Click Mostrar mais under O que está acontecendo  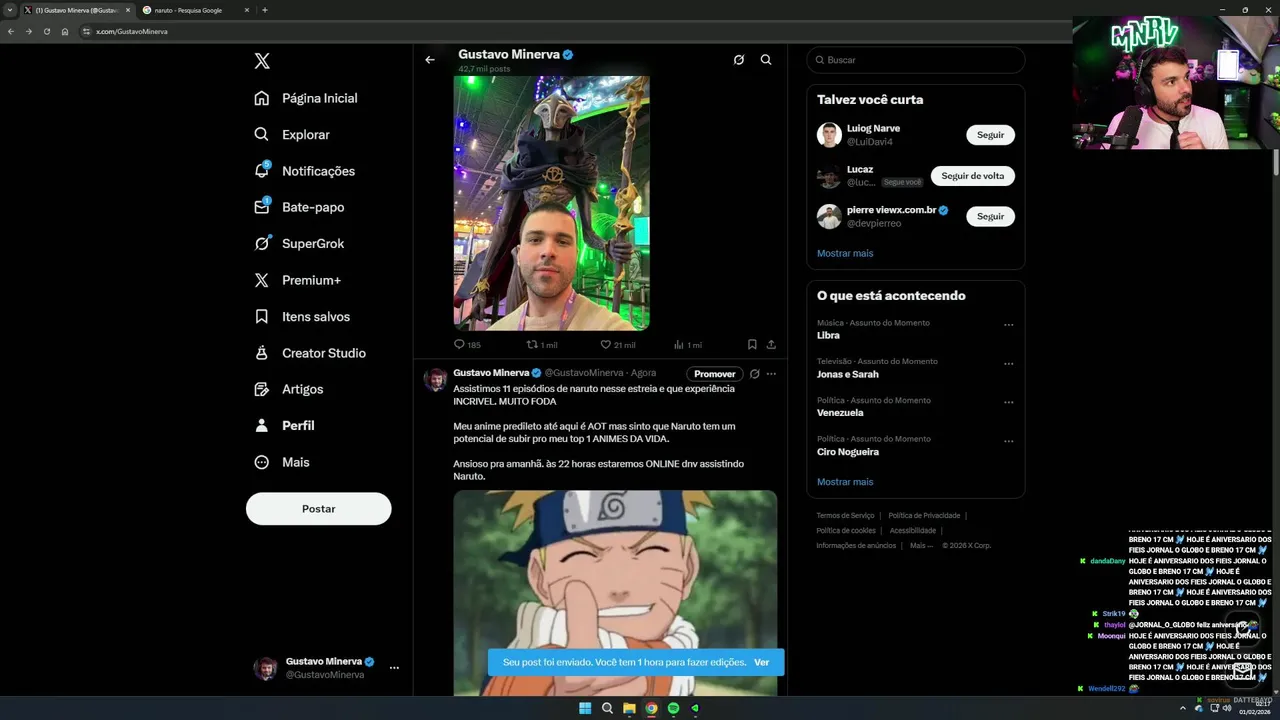pos(845,482)
